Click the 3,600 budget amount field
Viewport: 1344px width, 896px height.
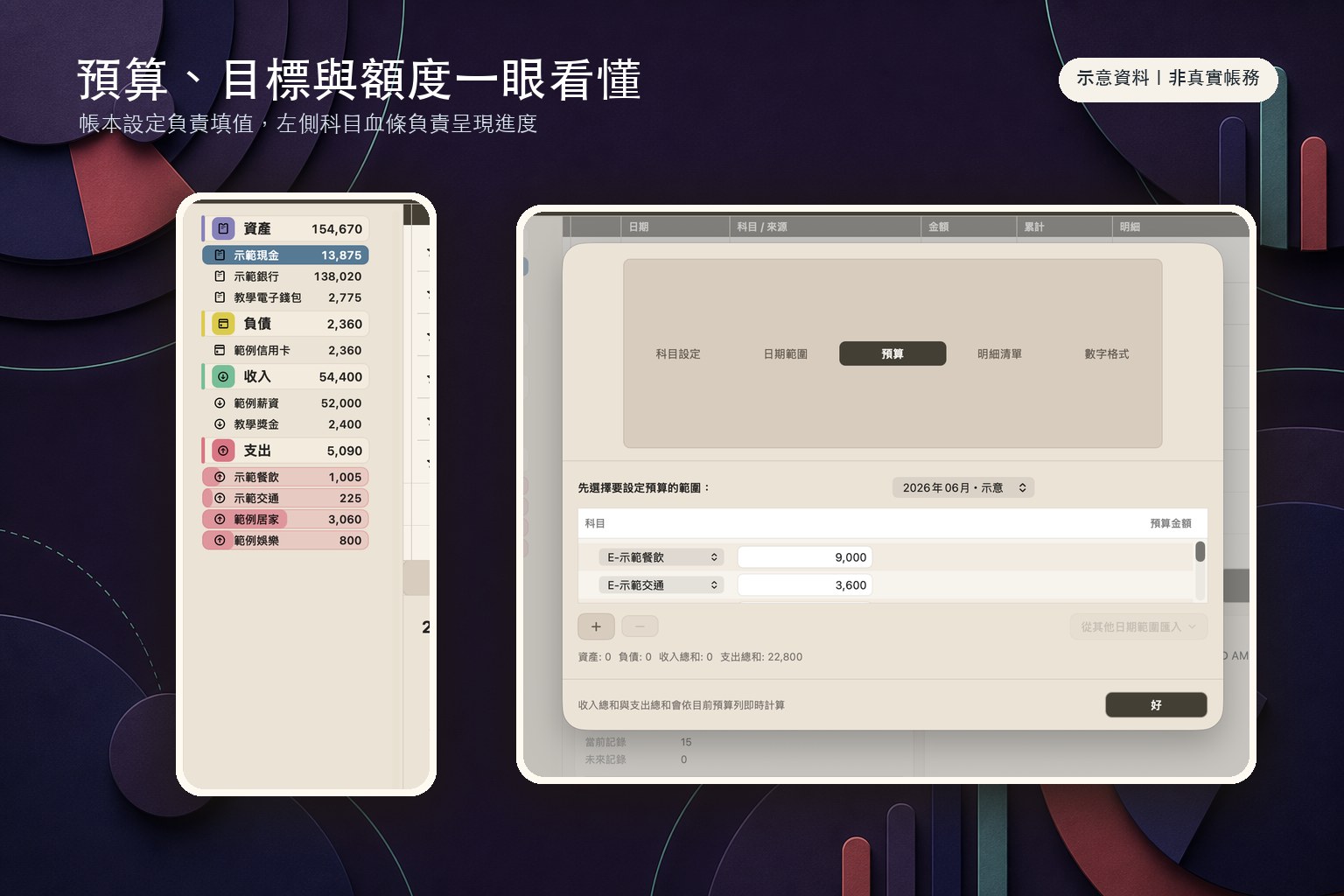[x=805, y=585]
